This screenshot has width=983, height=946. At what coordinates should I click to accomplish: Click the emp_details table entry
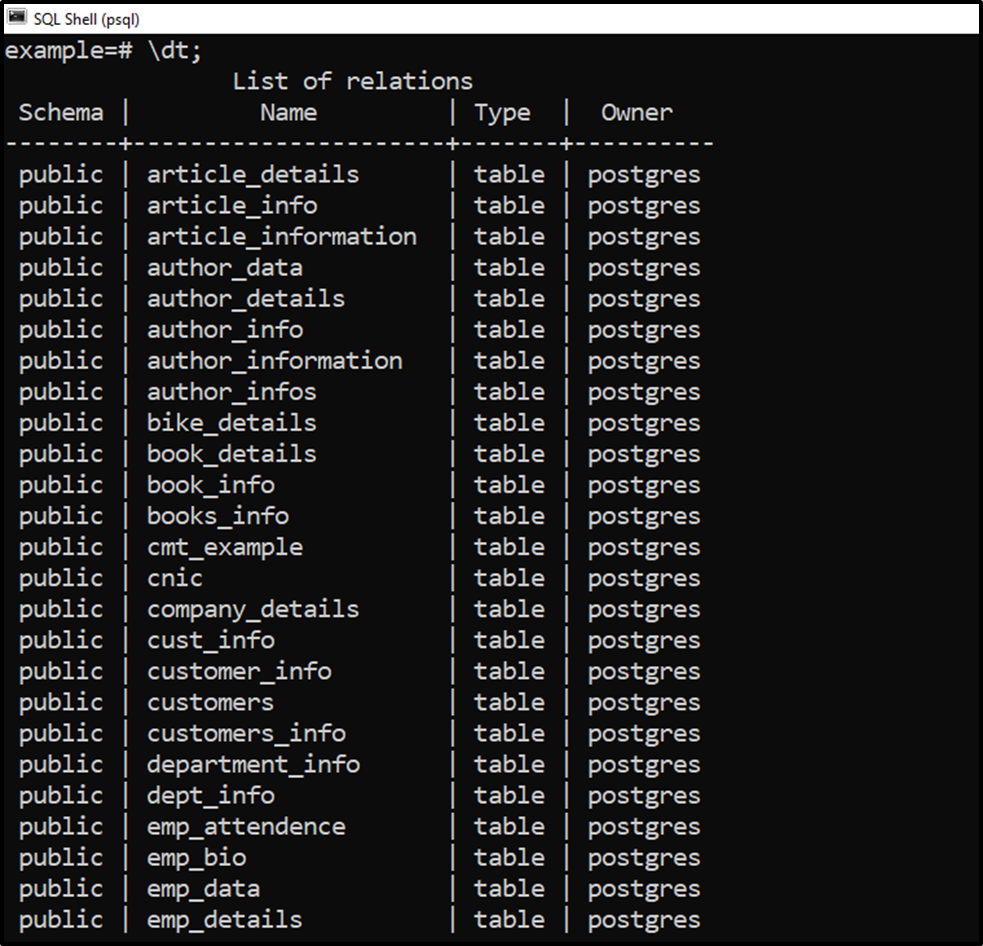click(x=224, y=920)
